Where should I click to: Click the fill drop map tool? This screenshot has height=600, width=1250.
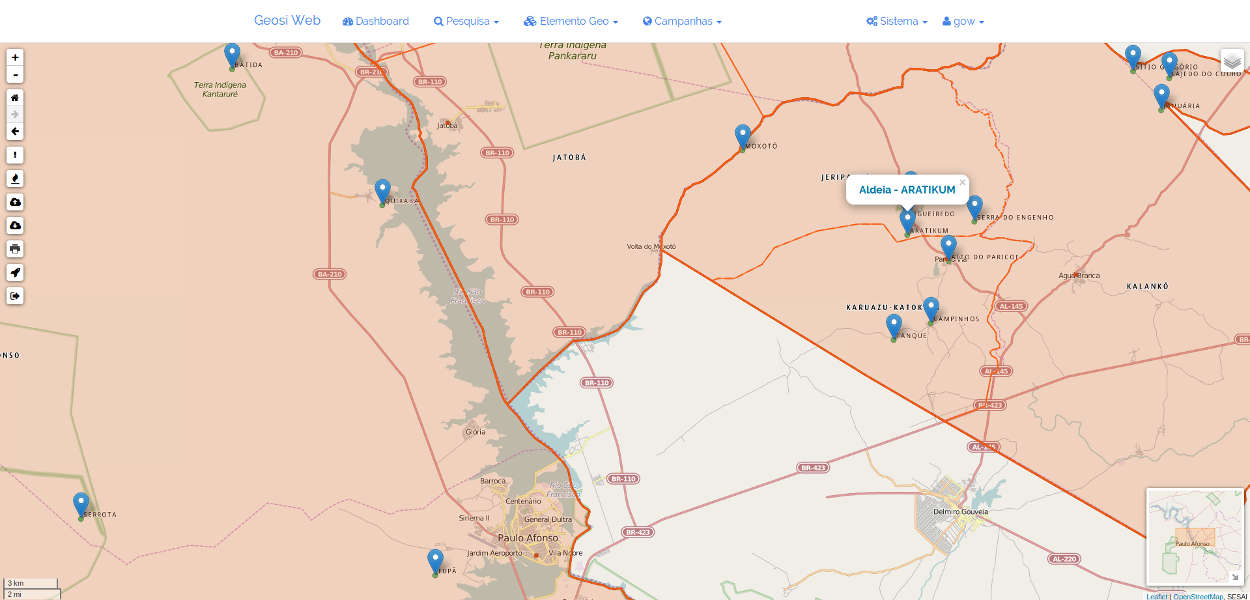(15, 178)
